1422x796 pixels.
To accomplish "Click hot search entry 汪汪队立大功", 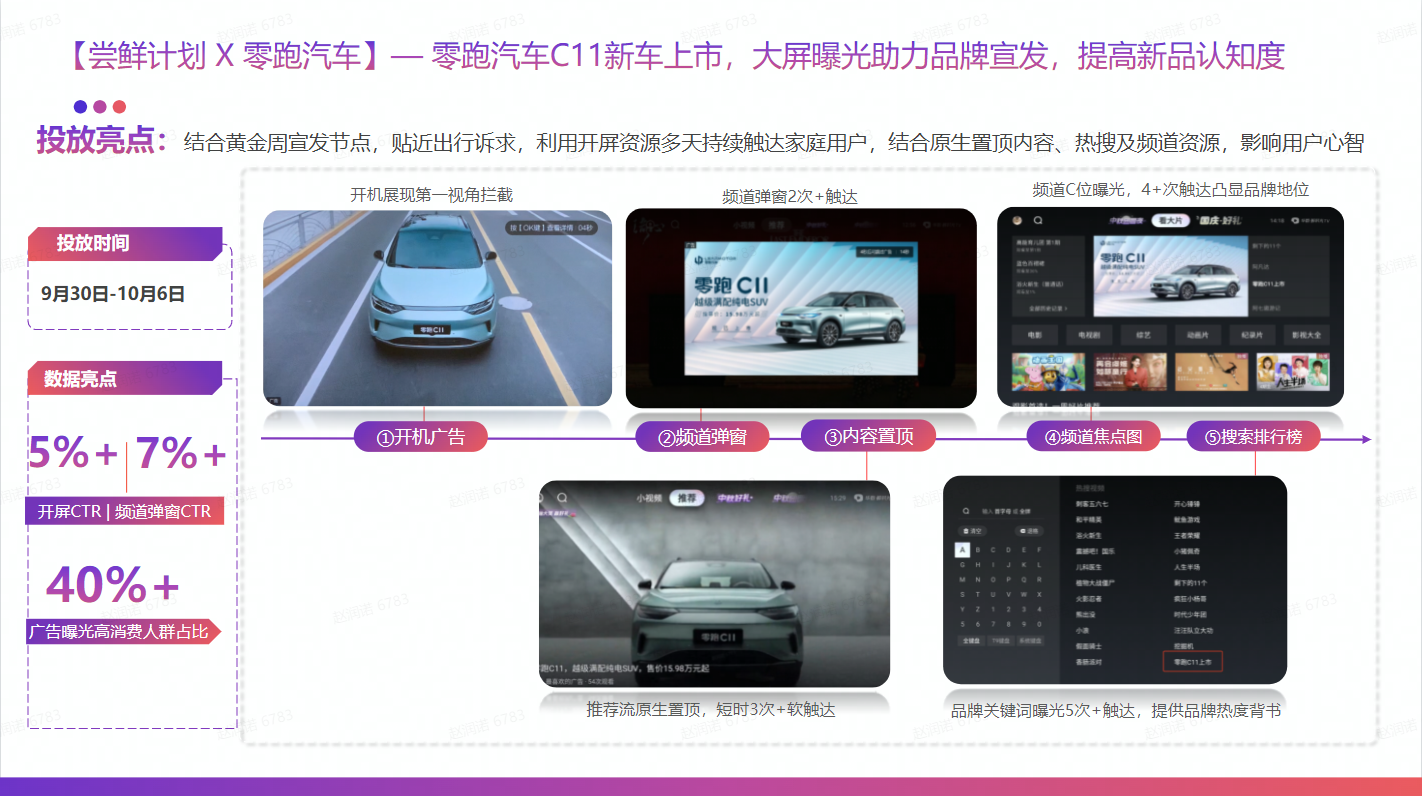I will pos(1194,630).
